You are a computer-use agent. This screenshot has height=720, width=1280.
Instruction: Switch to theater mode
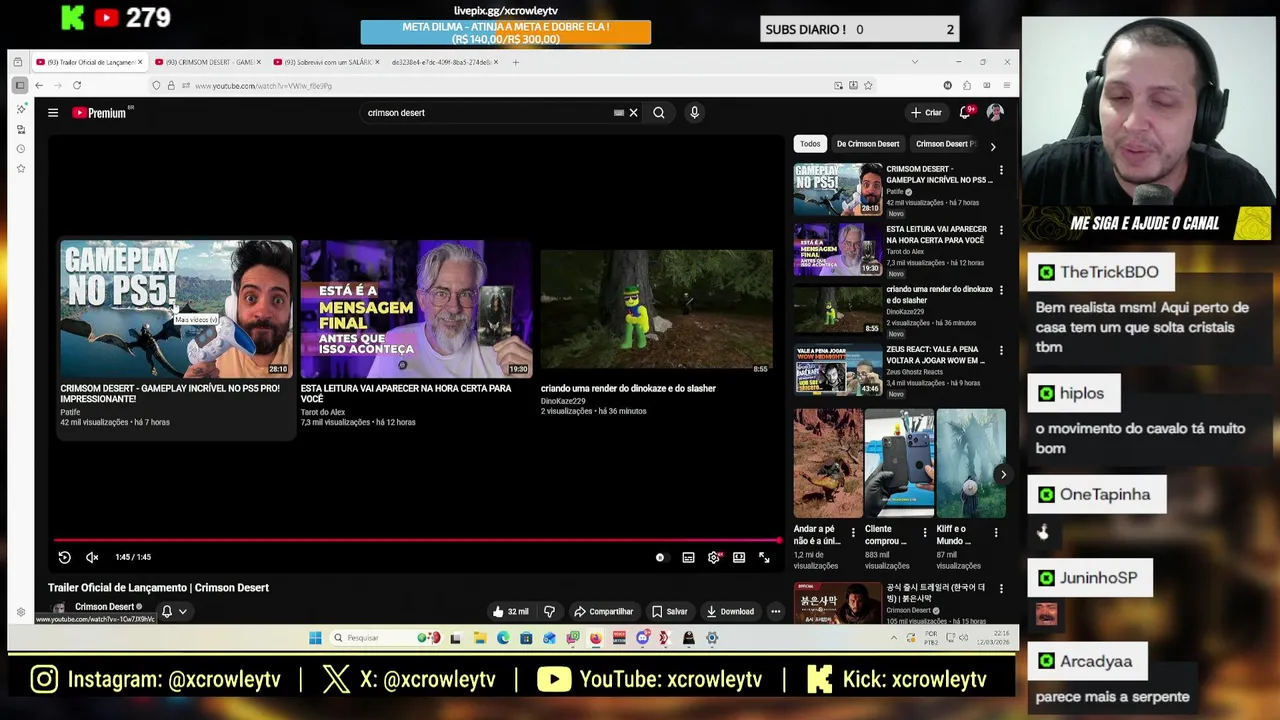(739, 557)
